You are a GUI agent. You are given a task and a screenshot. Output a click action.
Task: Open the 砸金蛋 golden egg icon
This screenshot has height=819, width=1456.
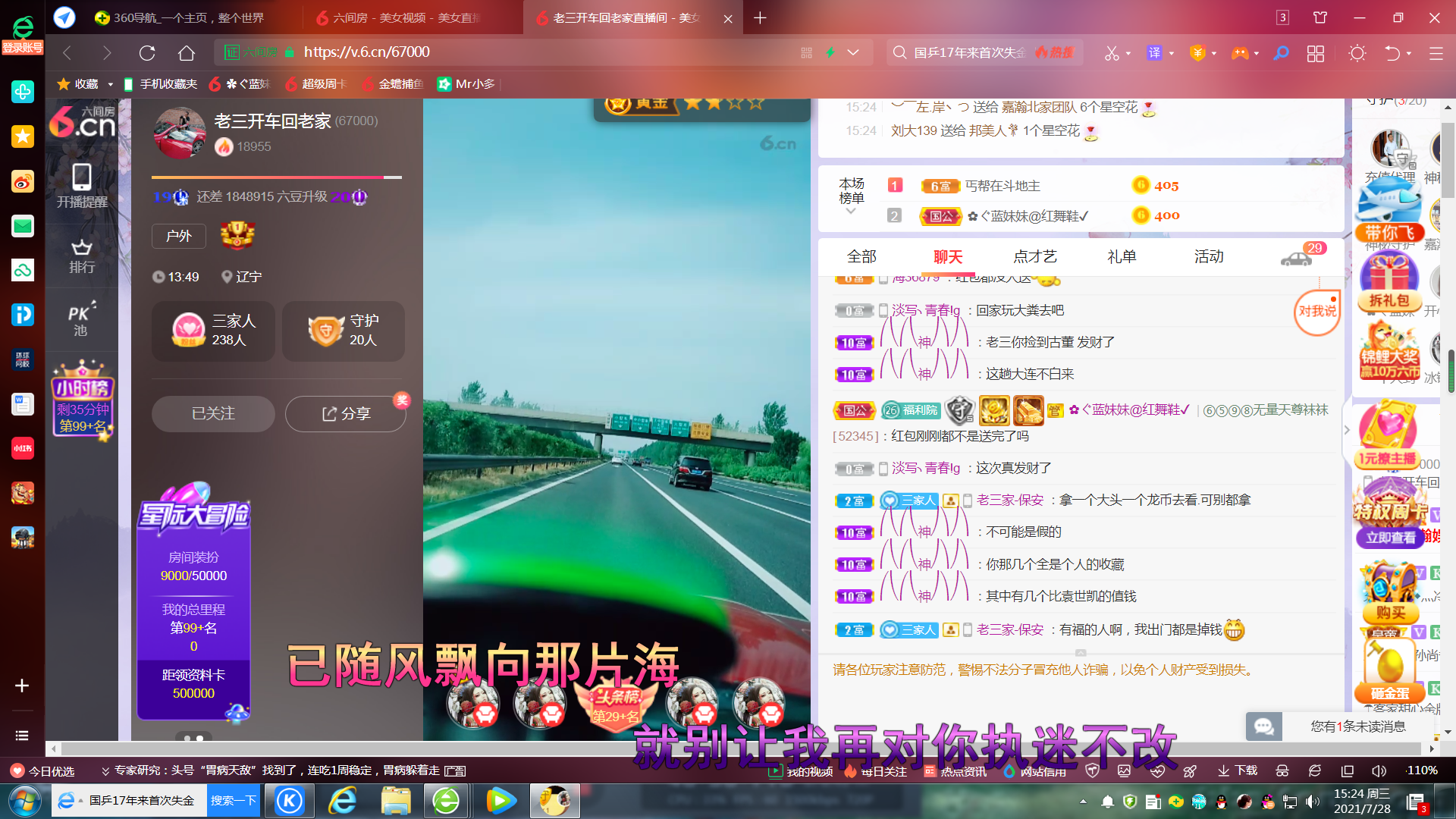click(x=1389, y=671)
